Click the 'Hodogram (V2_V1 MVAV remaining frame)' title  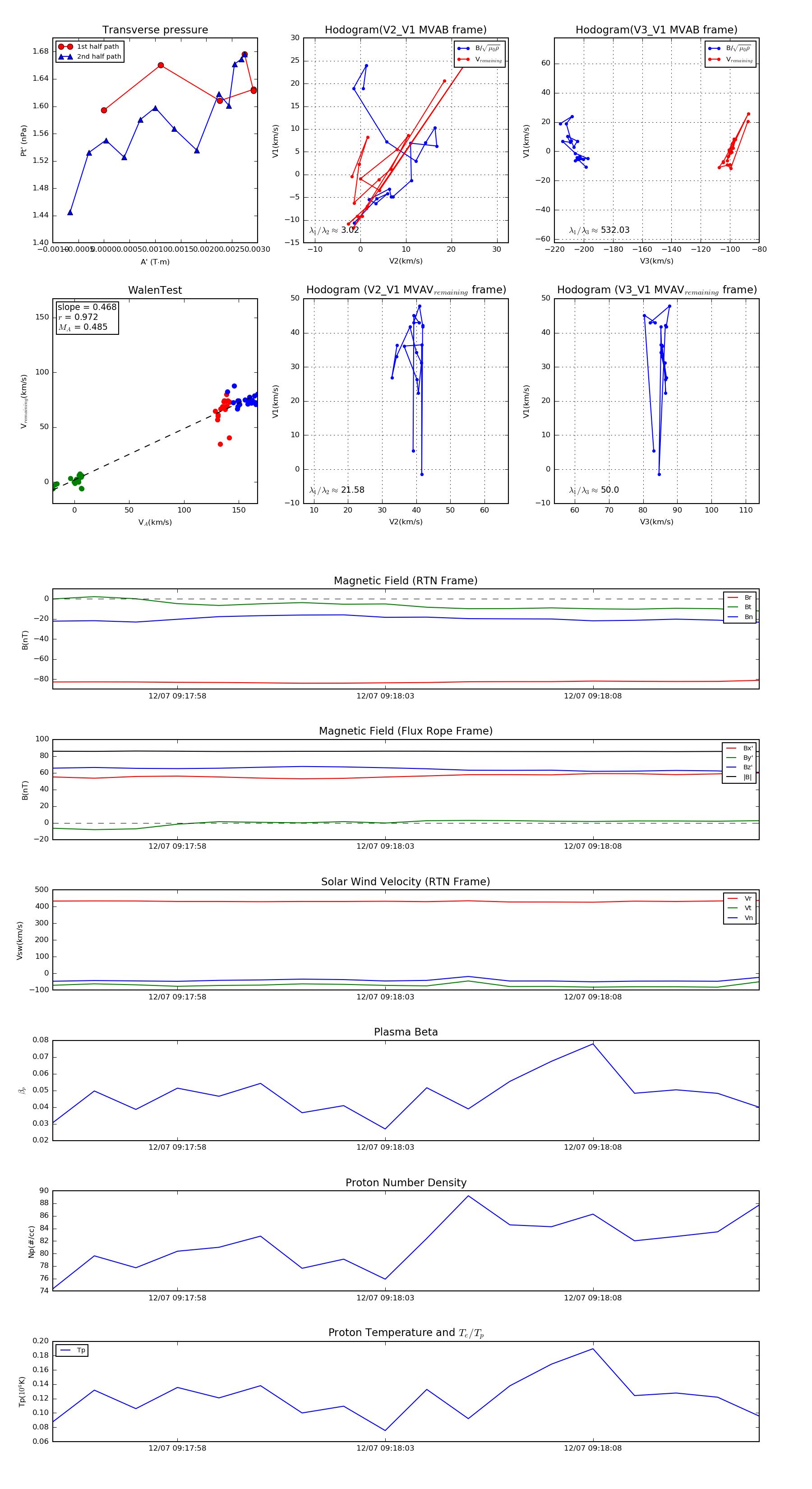[406, 290]
